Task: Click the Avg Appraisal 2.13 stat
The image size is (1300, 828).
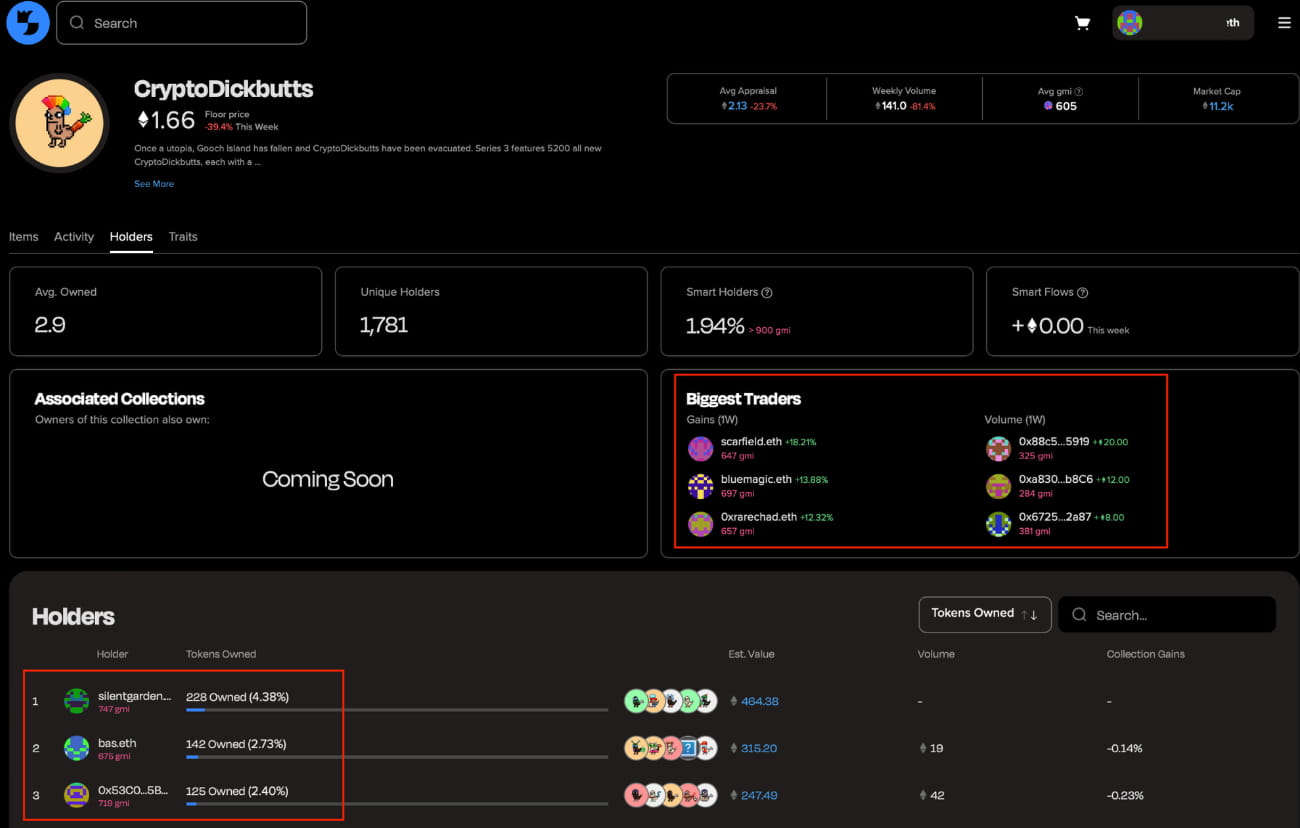Action: 748,99
